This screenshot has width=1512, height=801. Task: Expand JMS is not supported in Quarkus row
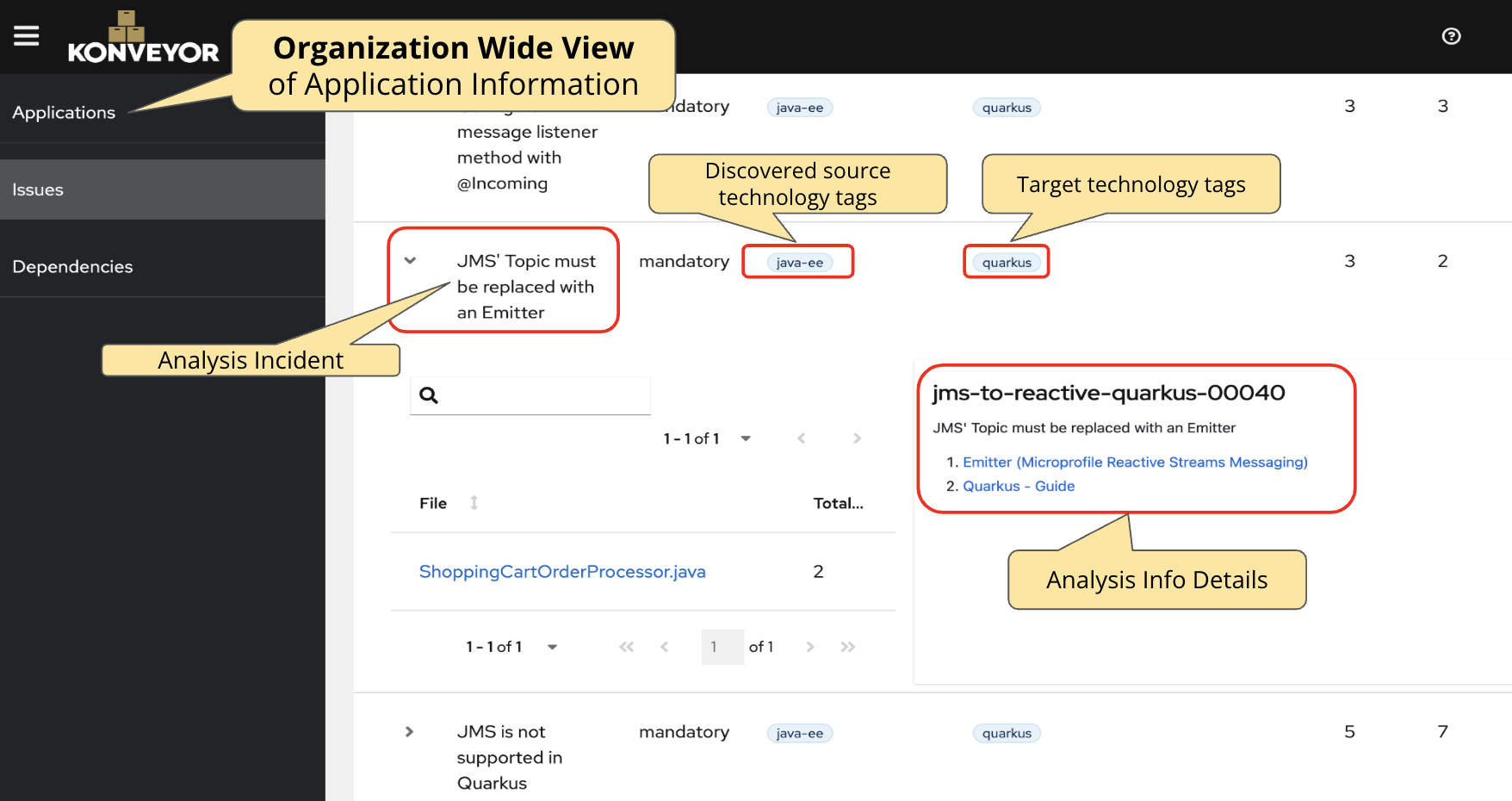(410, 732)
